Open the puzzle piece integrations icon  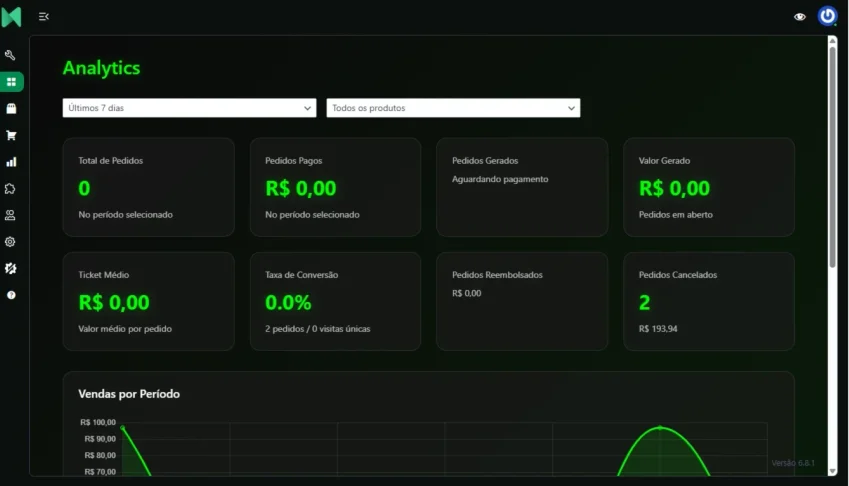10,188
